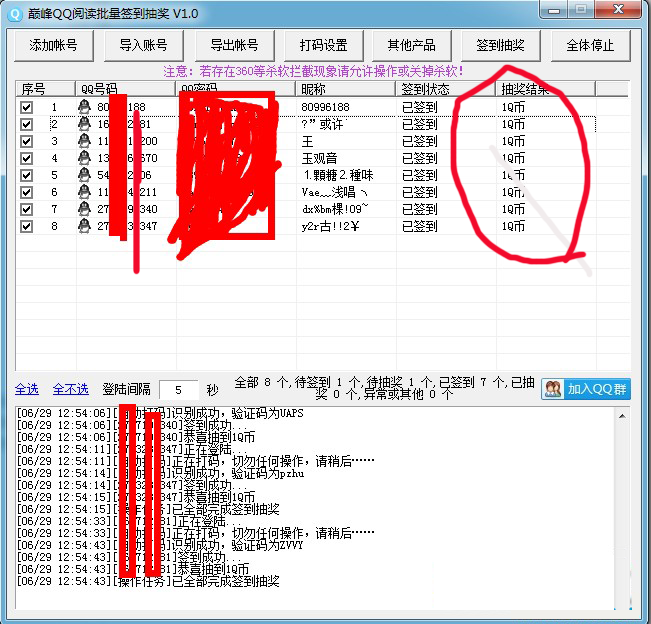The height and width of the screenshot is (624, 651).
Task: Click the QQ penguin icon in row 2
Action: (x=84, y=124)
